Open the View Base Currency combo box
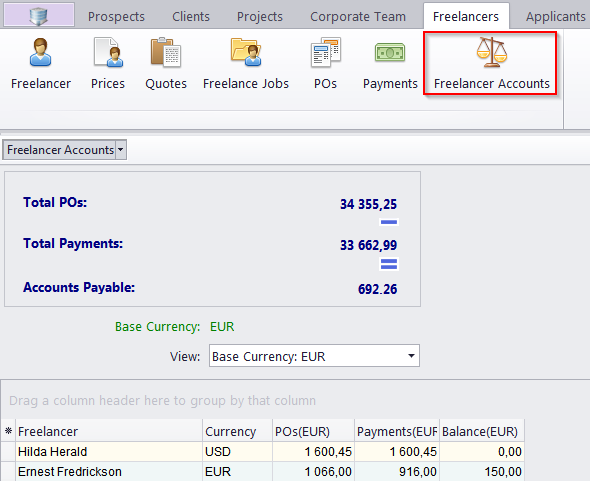 (314, 356)
